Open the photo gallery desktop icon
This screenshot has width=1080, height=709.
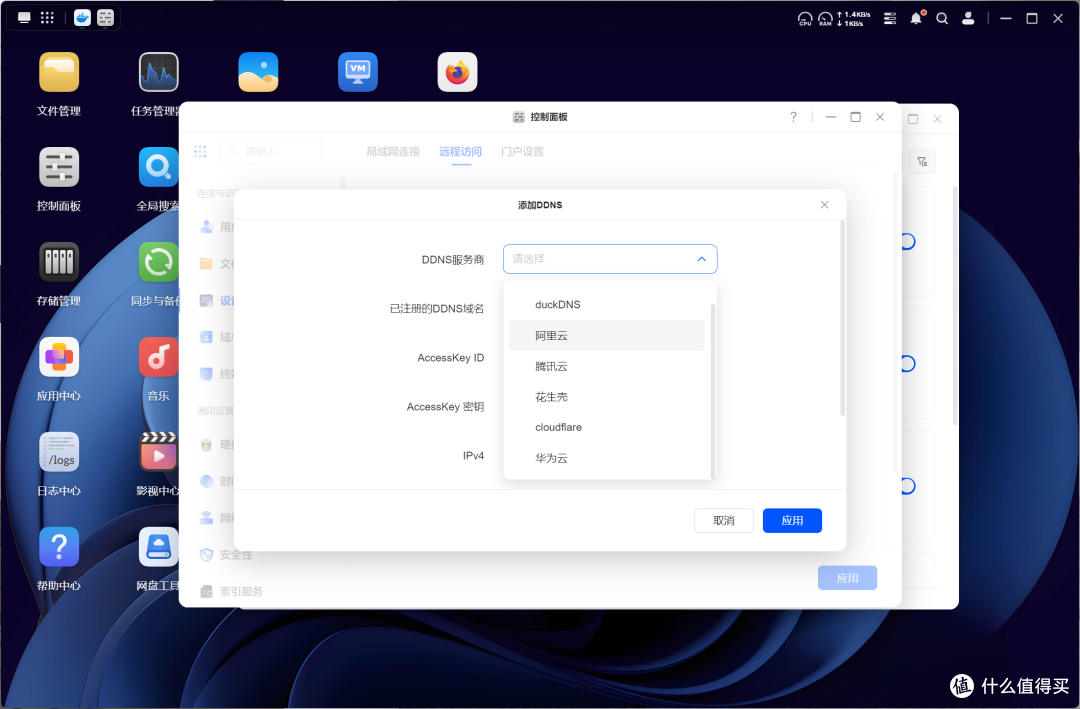pyautogui.click(x=258, y=72)
